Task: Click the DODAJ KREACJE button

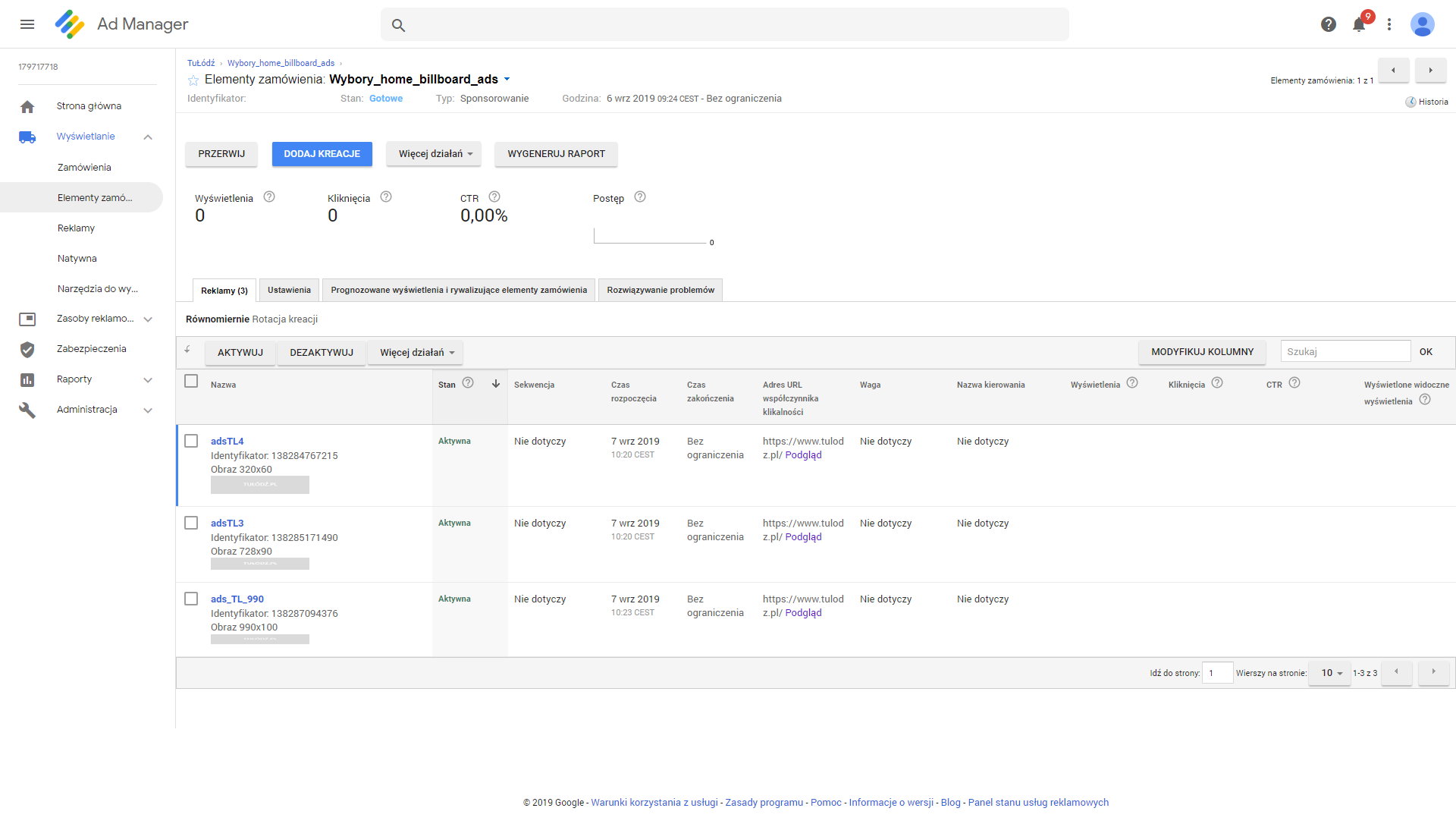Action: point(322,154)
